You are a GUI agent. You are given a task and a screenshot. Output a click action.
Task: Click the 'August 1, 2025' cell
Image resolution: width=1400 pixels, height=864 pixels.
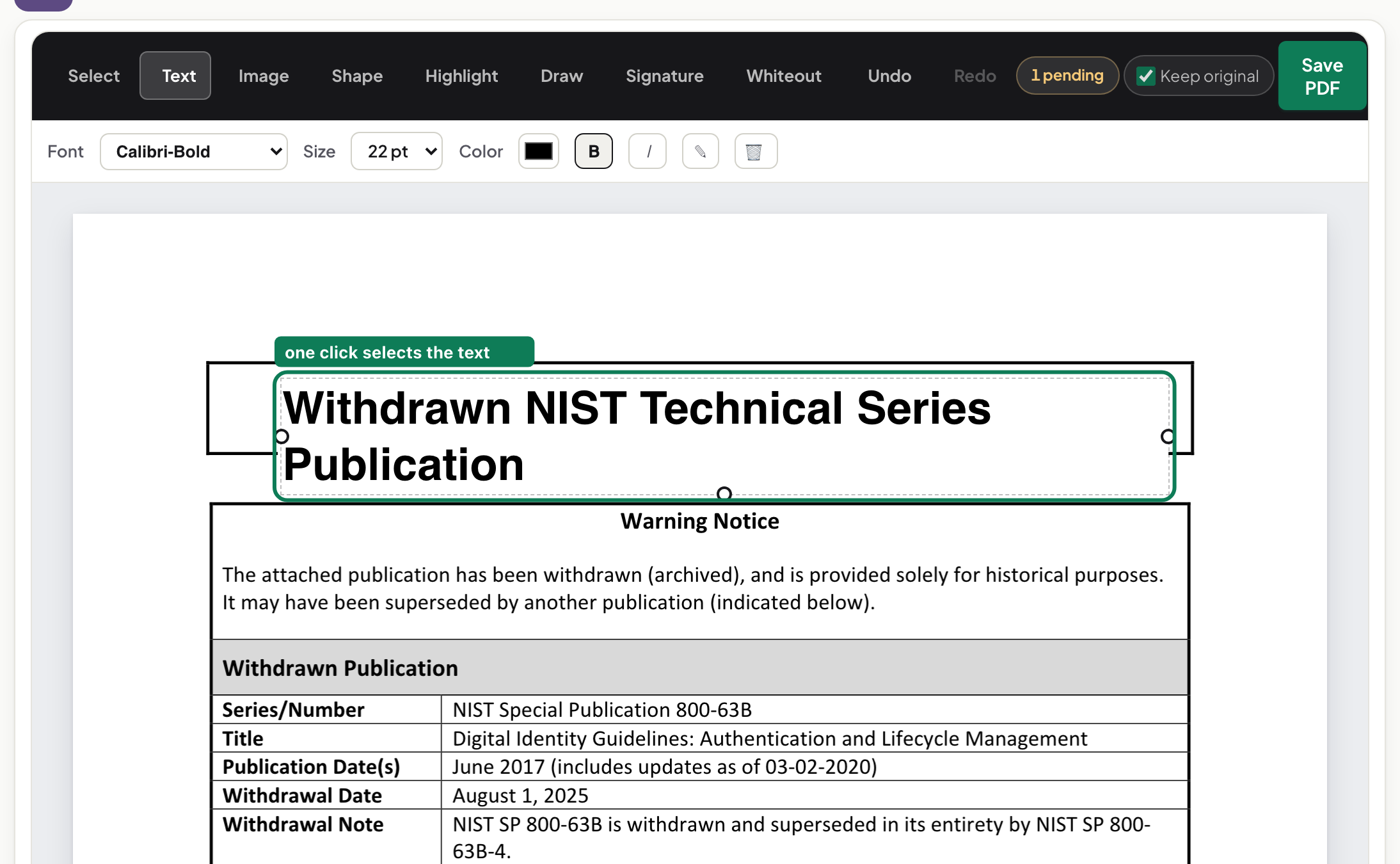click(x=520, y=796)
